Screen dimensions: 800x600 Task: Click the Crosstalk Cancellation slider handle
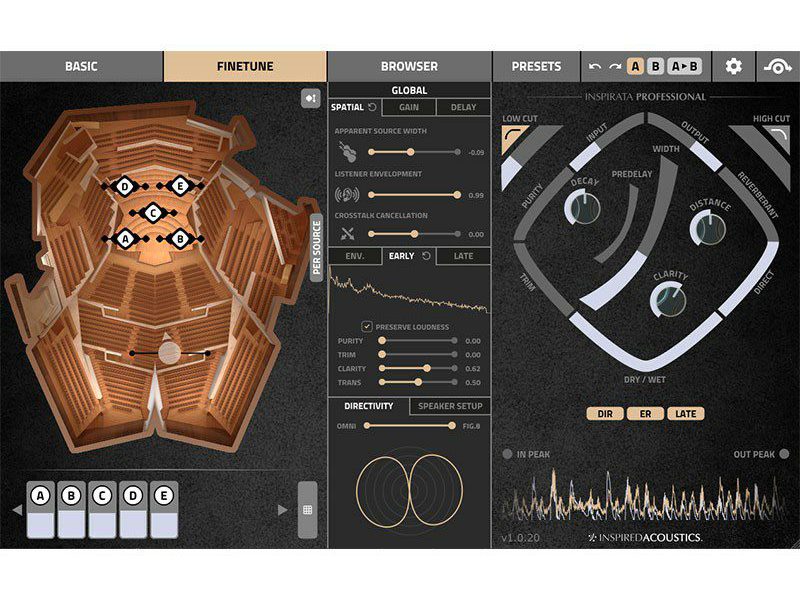tap(414, 234)
